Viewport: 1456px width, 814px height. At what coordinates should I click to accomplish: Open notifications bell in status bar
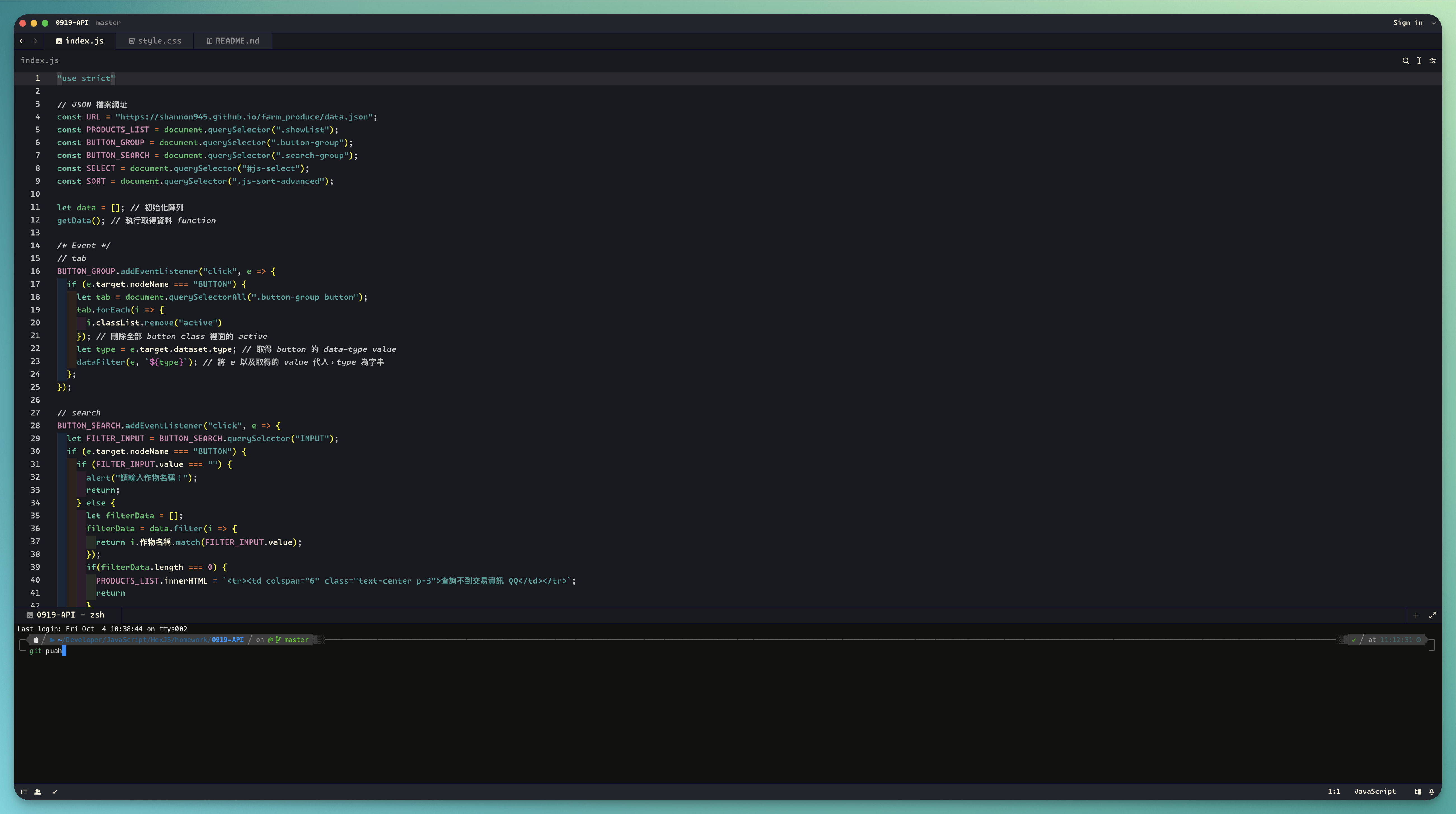click(x=1431, y=791)
